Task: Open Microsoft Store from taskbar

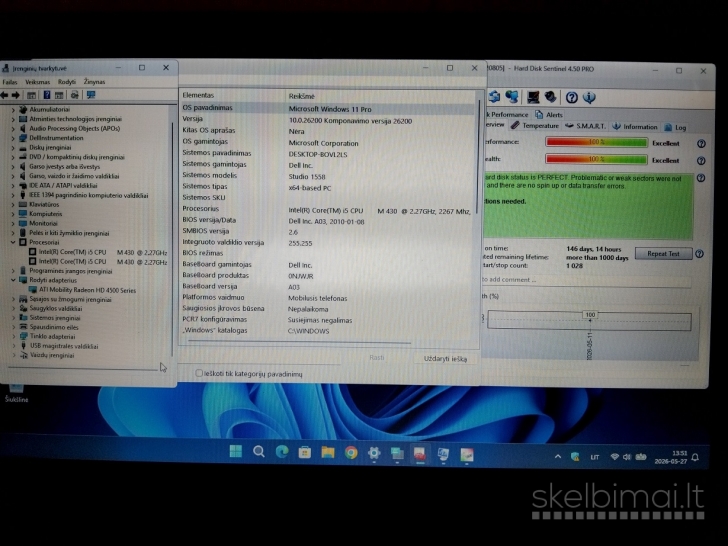Action: (x=305, y=452)
